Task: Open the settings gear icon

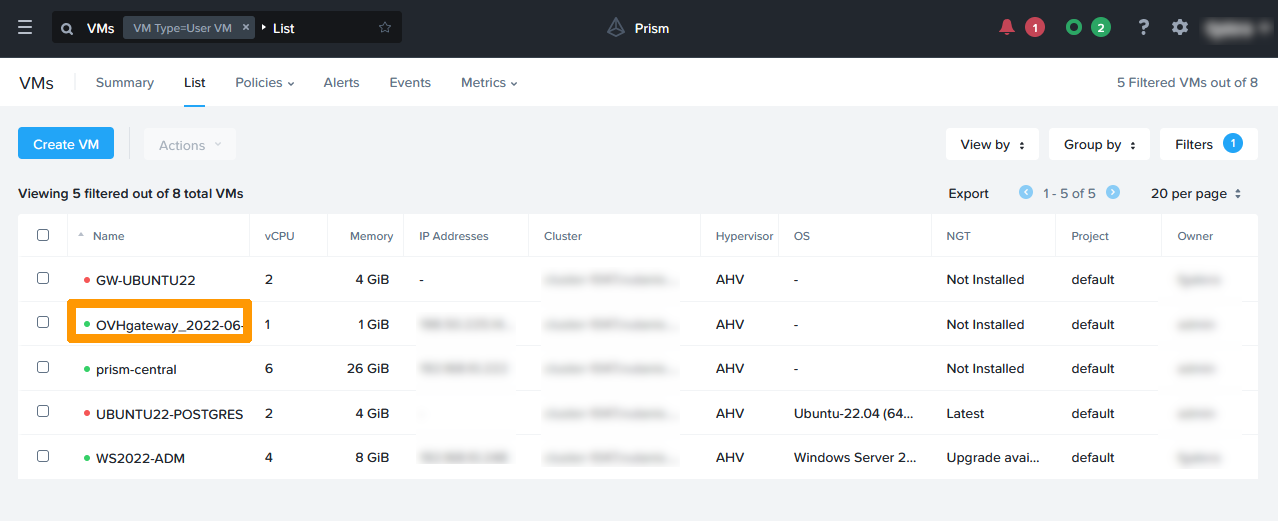Action: tap(1180, 27)
